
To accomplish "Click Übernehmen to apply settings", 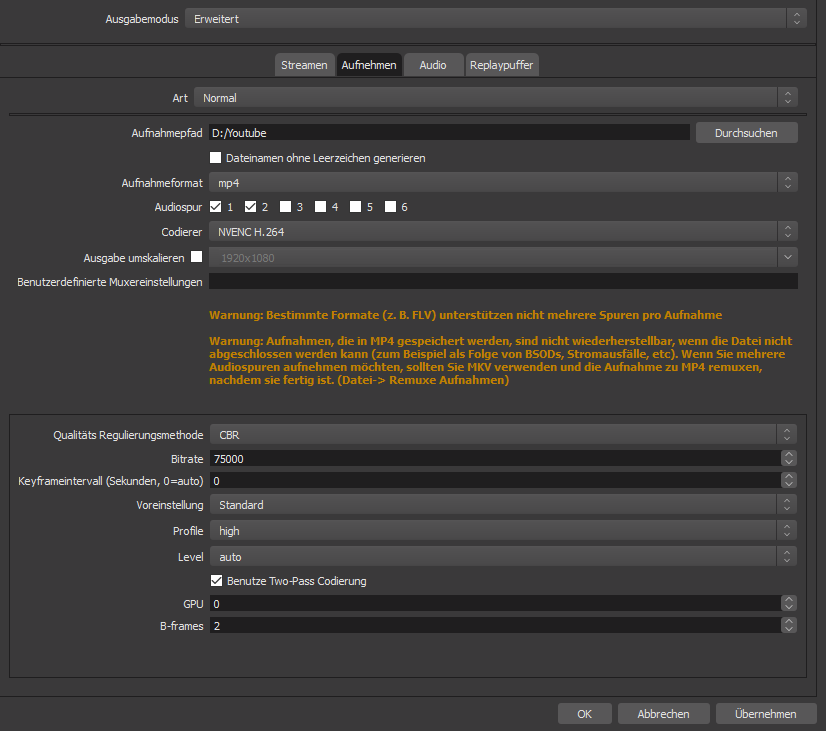I will pos(766,714).
